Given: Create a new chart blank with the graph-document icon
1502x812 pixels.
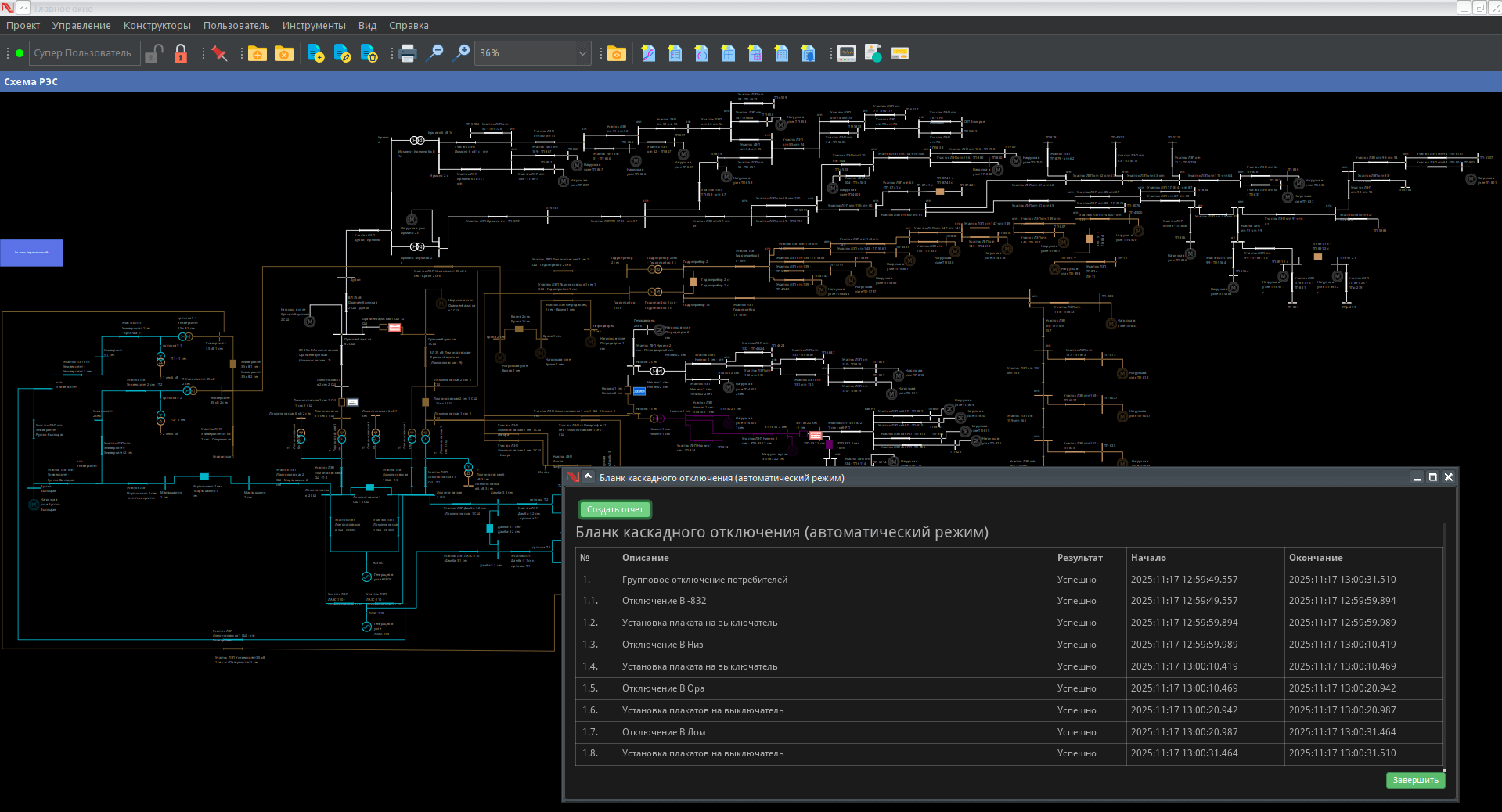Looking at the screenshot, I should coord(648,53).
